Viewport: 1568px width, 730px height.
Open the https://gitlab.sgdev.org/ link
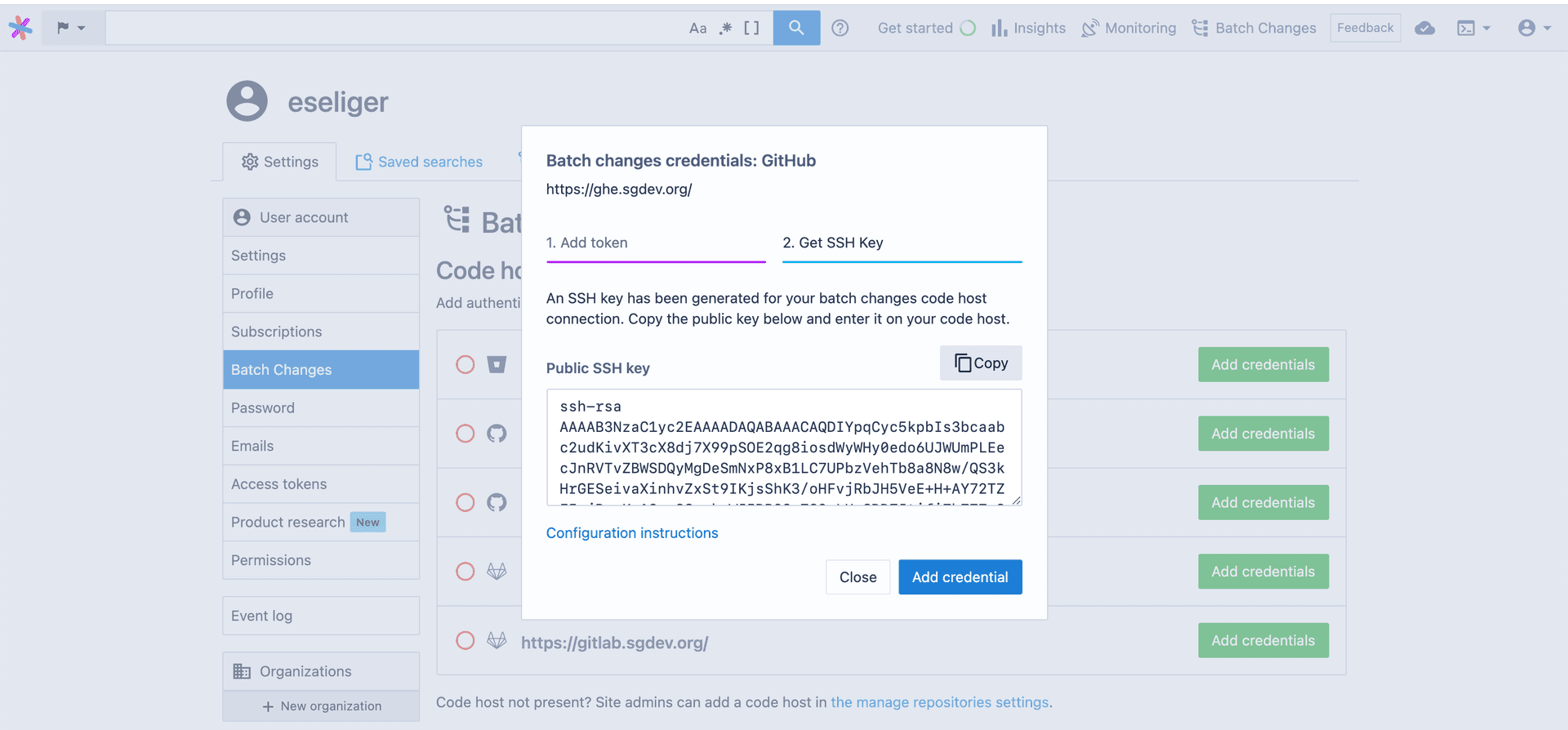[x=614, y=643]
